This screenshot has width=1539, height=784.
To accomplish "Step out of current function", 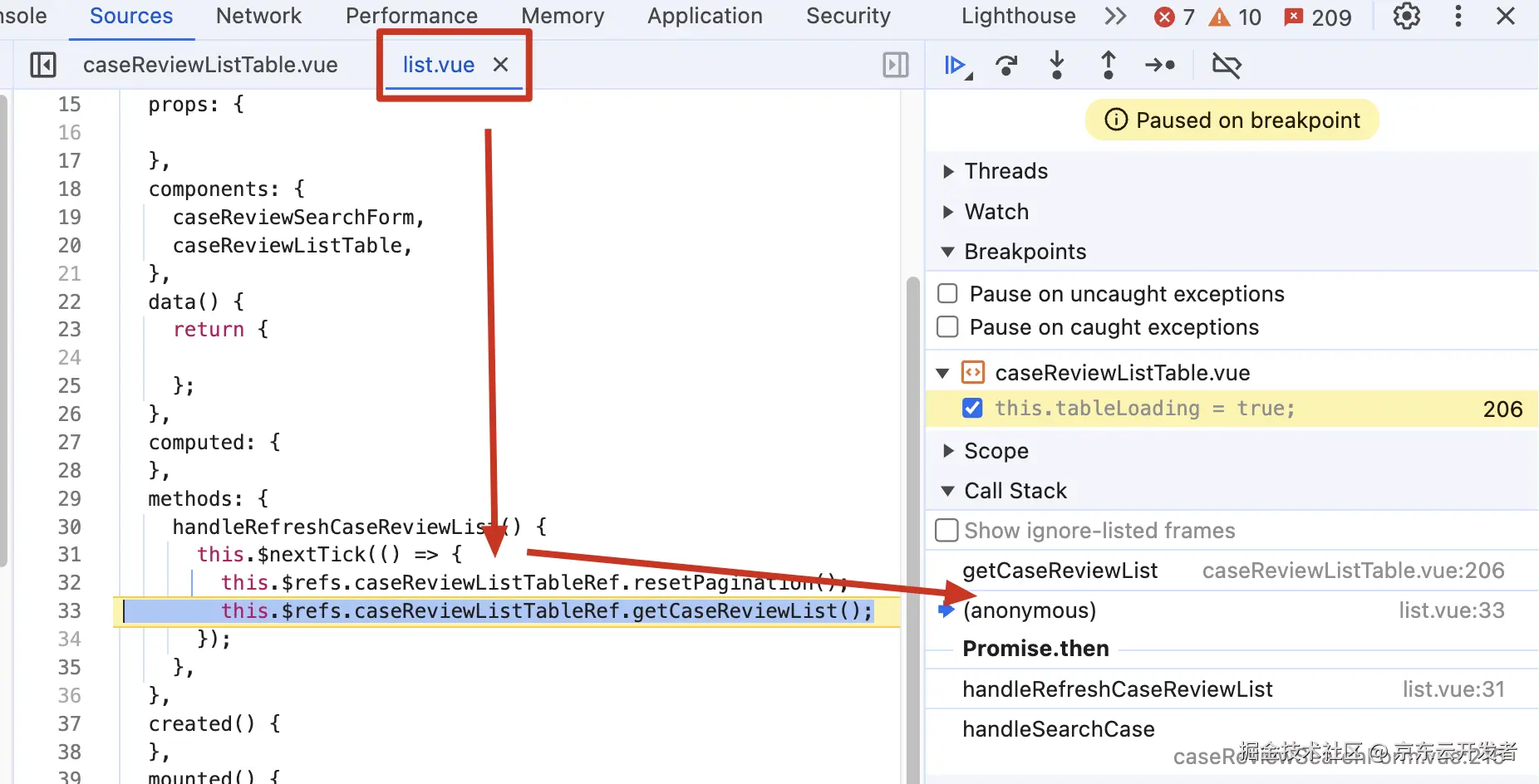I will [1108, 65].
